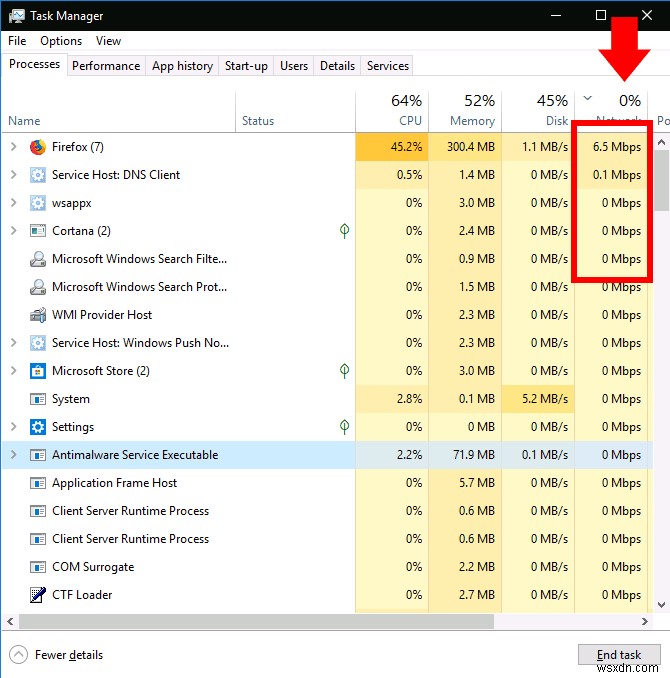Expand the wsappx process group
The width and height of the screenshot is (670, 678).
[13, 203]
